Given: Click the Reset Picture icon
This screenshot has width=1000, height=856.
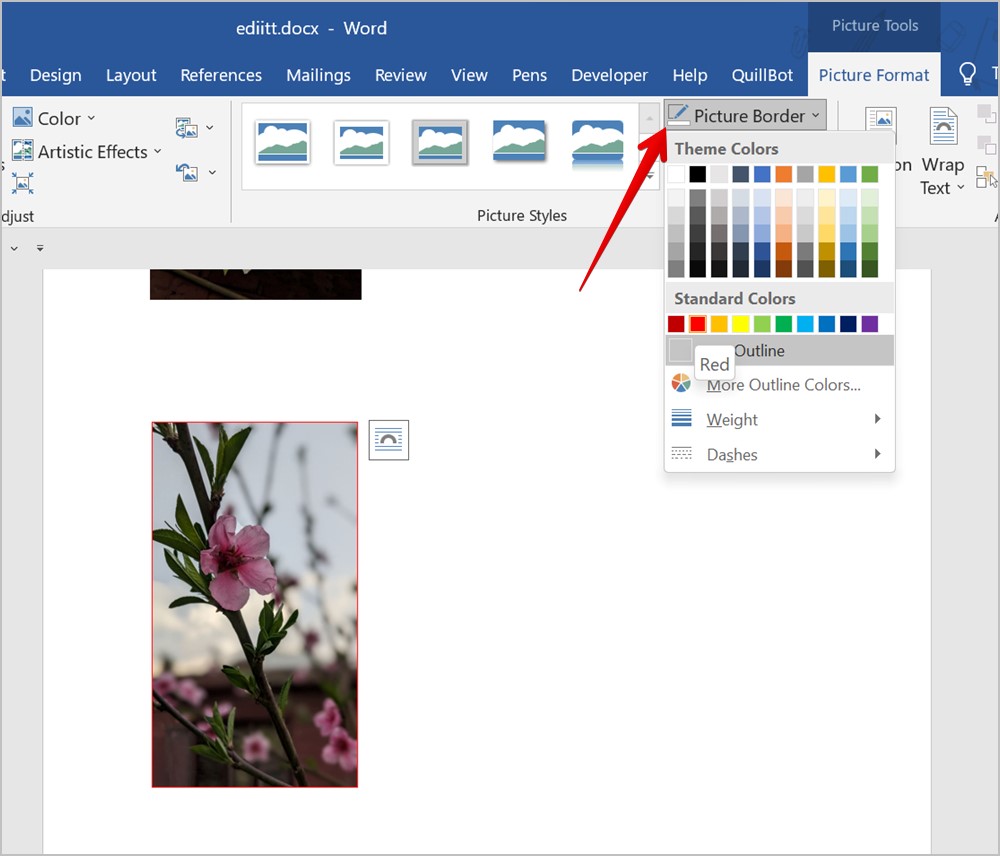Looking at the screenshot, I should pyautogui.click(x=187, y=172).
